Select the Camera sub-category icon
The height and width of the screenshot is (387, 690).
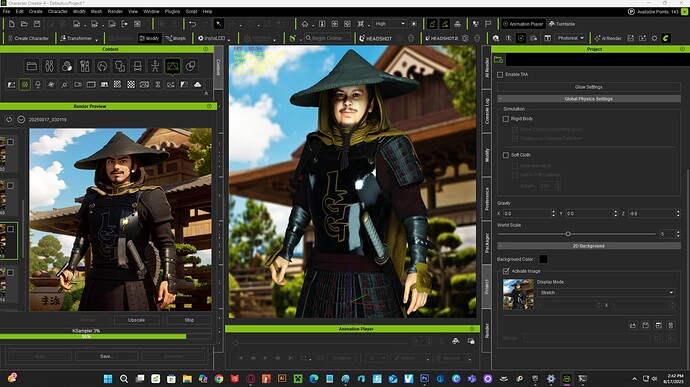coord(77,85)
